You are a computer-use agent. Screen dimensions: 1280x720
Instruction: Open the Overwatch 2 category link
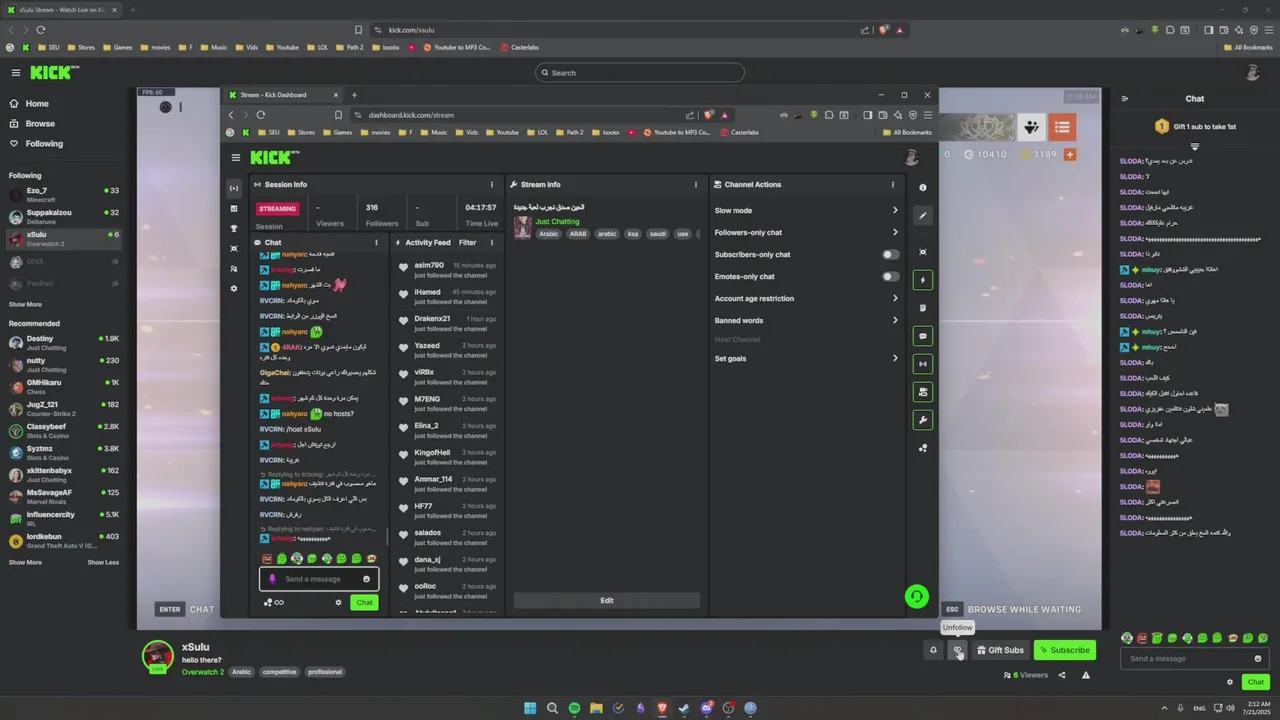pyautogui.click(x=203, y=672)
